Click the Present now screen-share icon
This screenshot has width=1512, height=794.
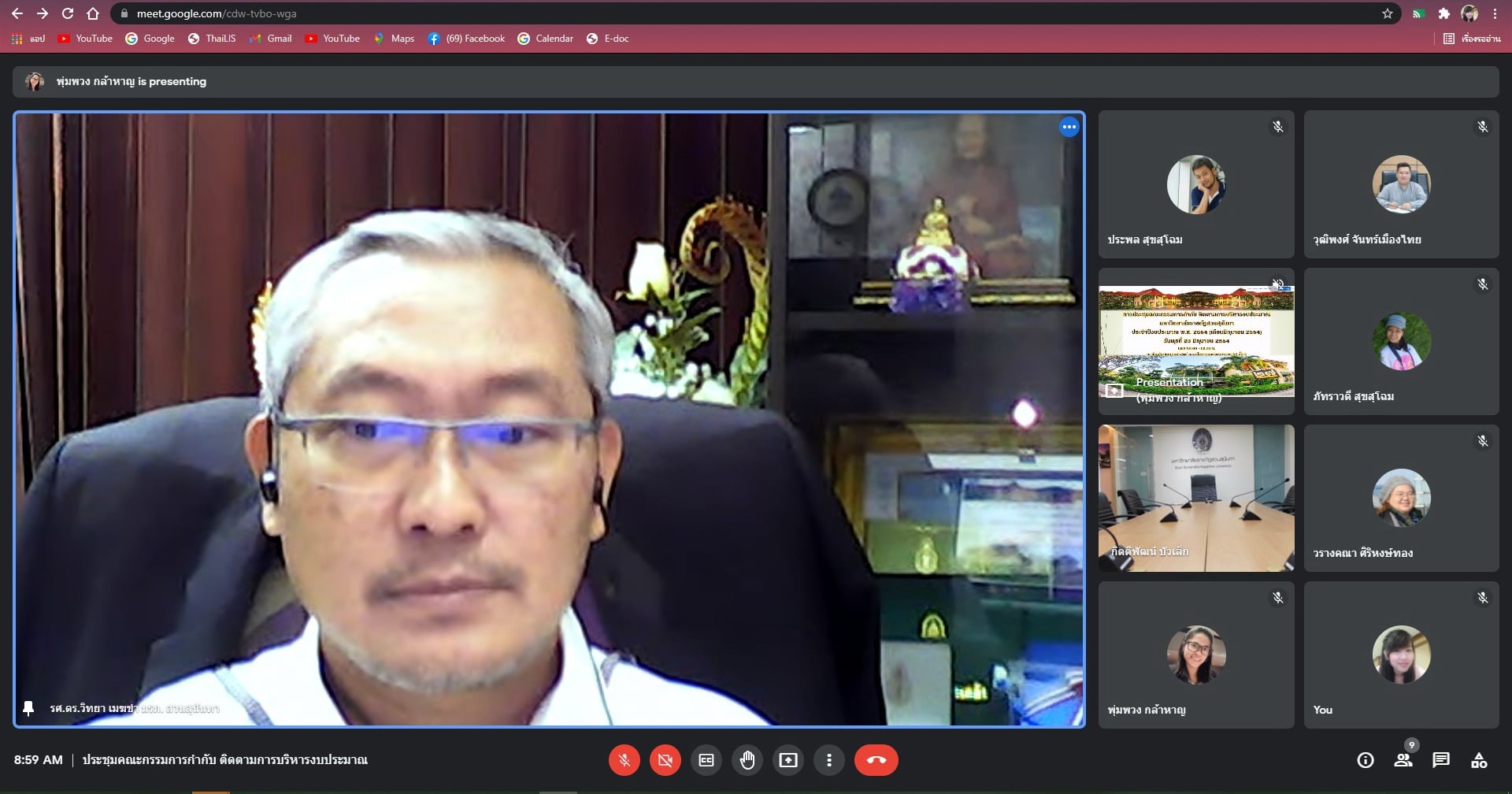click(x=788, y=760)
